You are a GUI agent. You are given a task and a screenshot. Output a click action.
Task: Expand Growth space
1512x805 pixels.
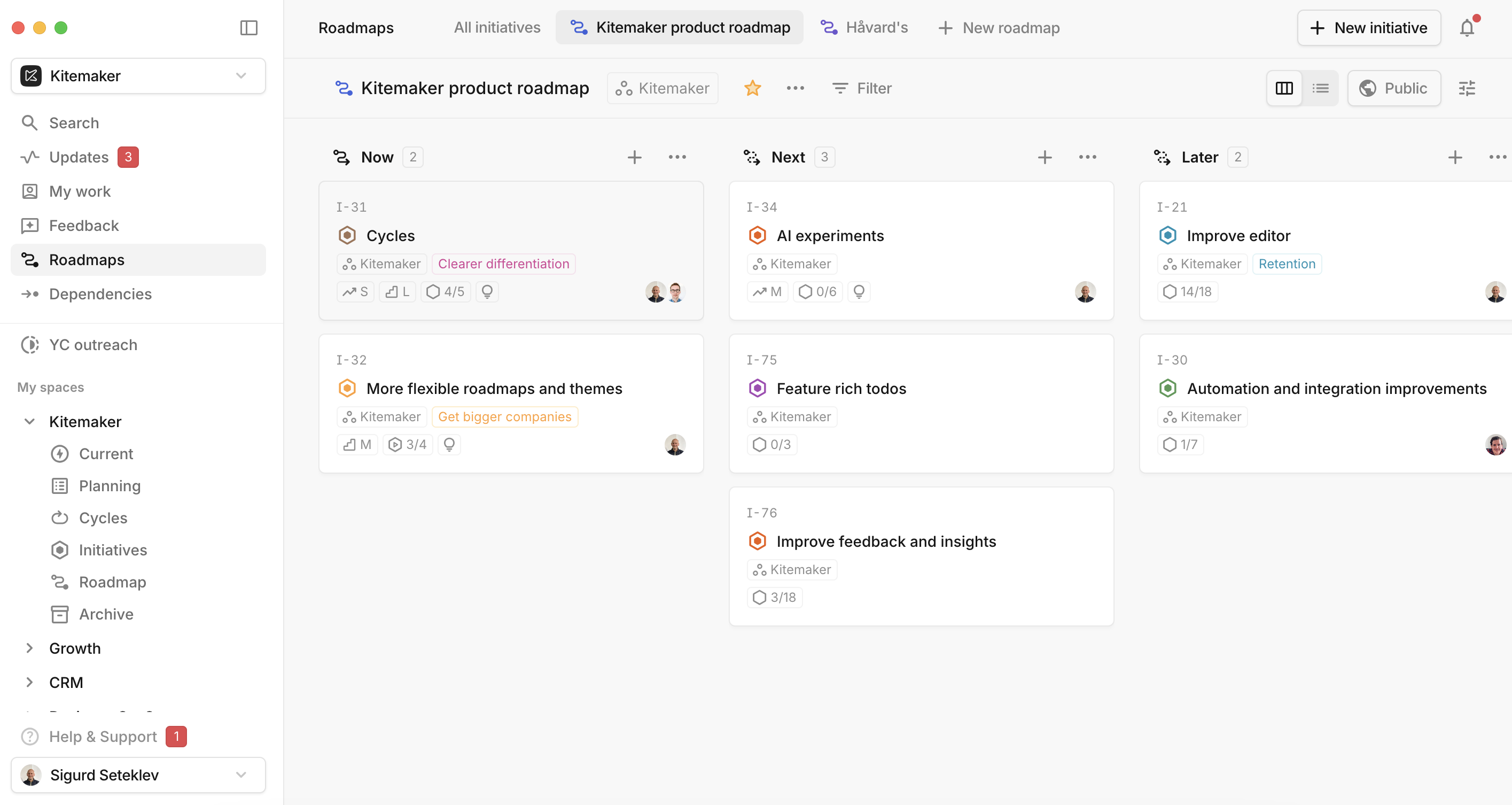click(x=29, y=648)
